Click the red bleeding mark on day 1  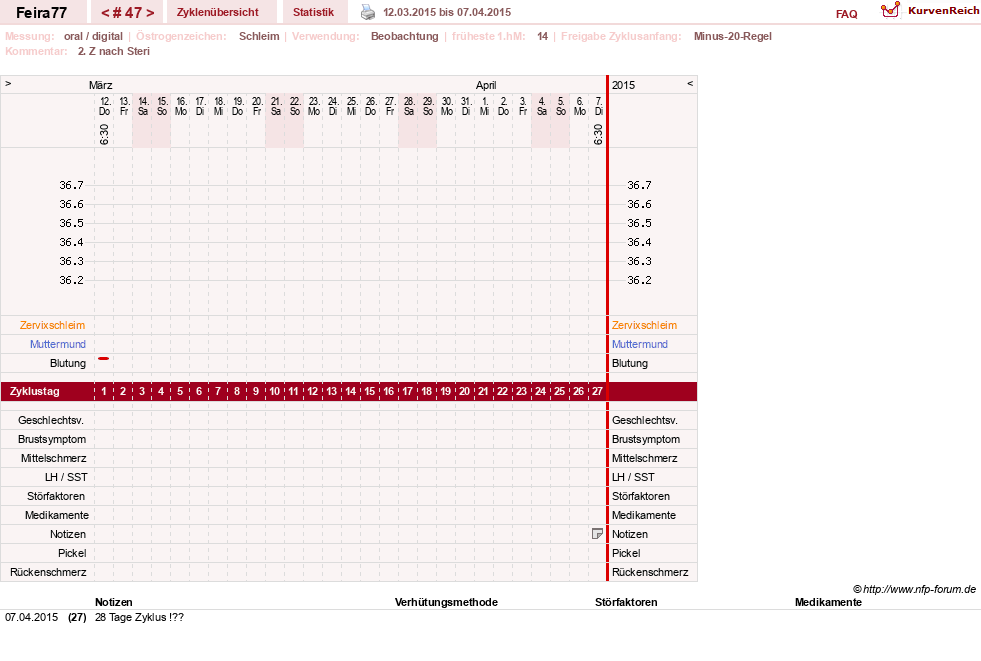(104, 358)
